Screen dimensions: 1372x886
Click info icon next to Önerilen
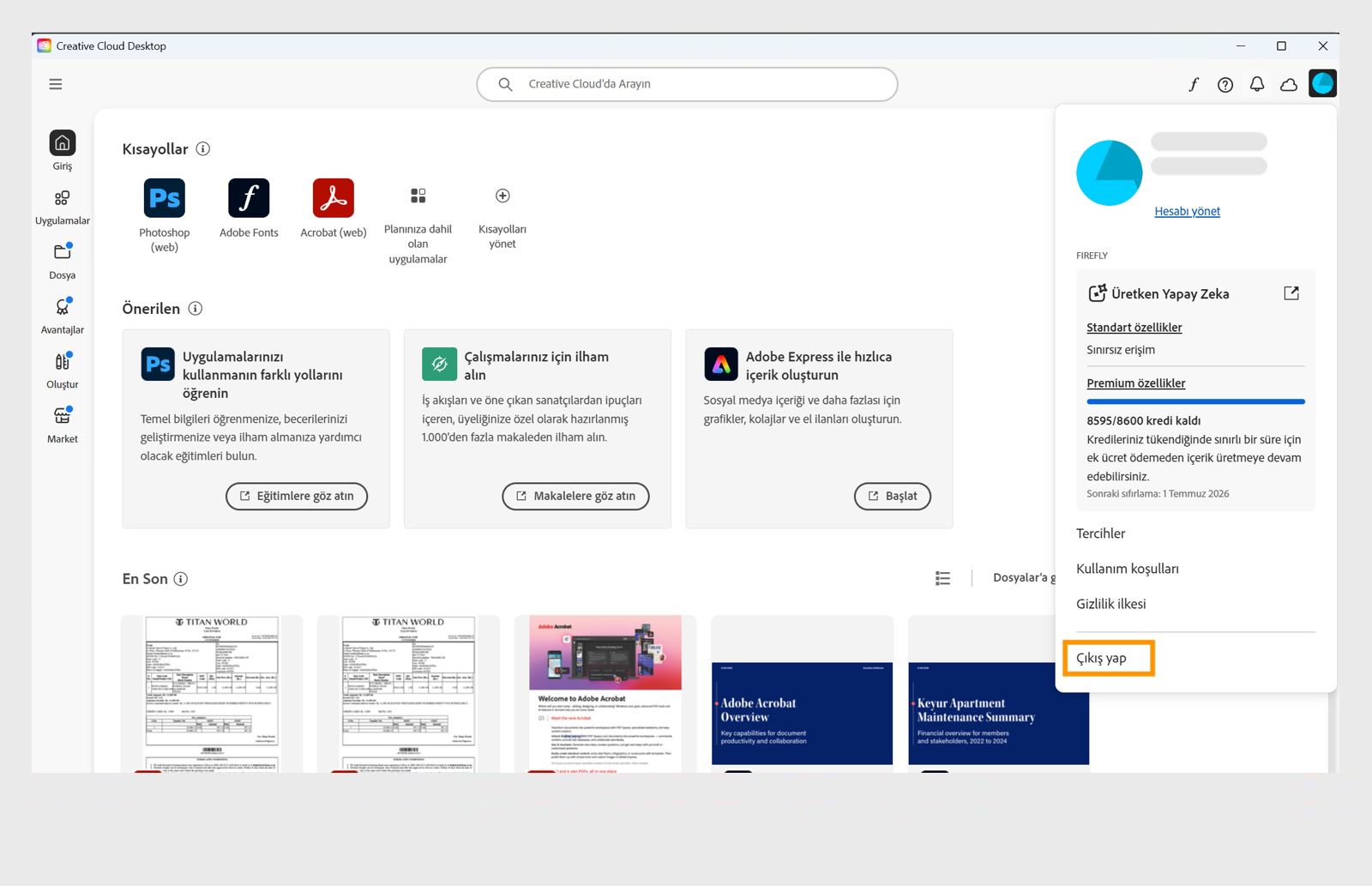coord(196,308)
